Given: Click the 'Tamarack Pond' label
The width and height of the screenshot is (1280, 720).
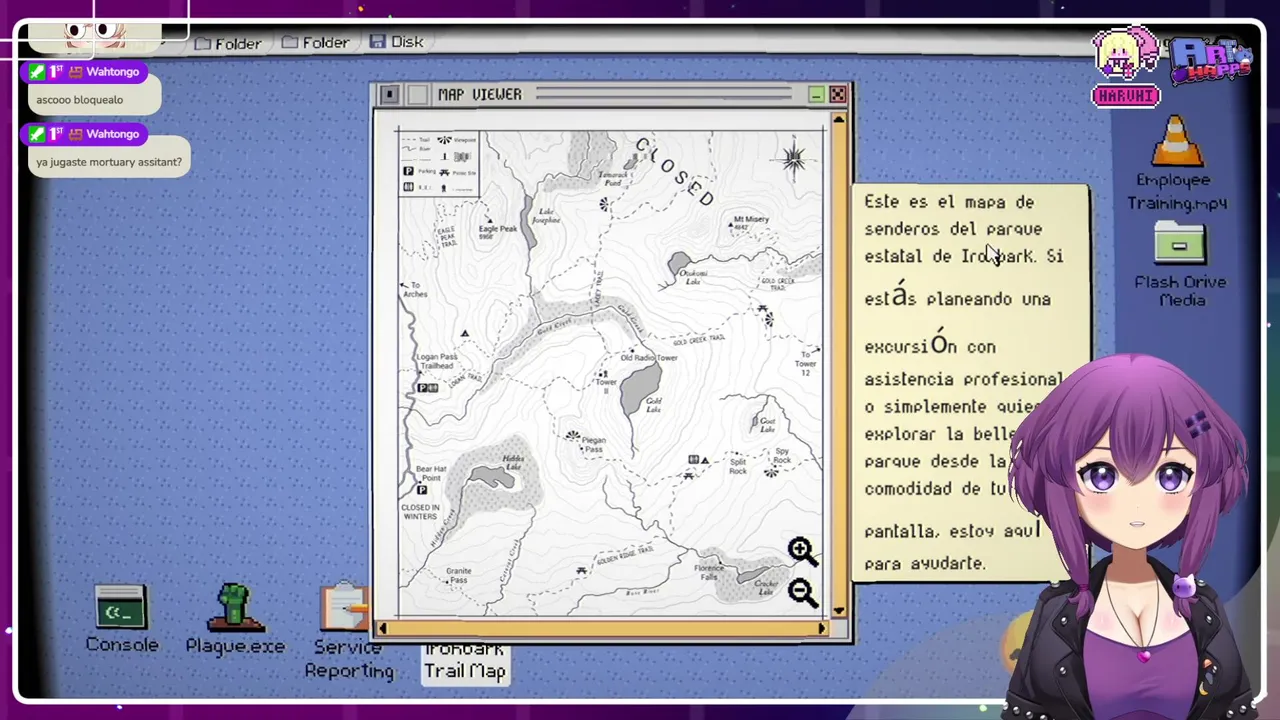Looking at the screenshot, I should pos(613,179).
